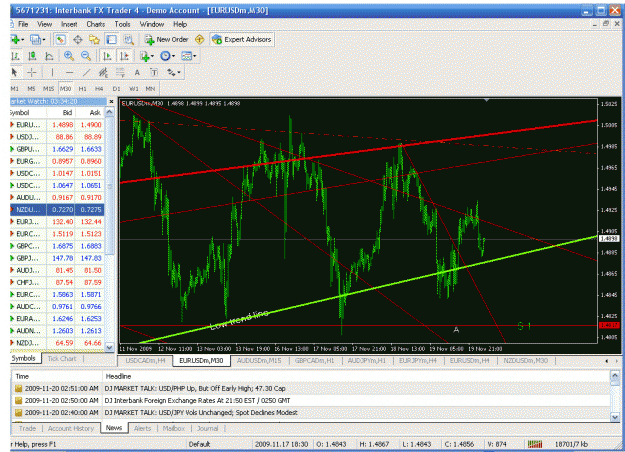
Task: Open the Navigator folder-star icon
Action: coord(94,39)
